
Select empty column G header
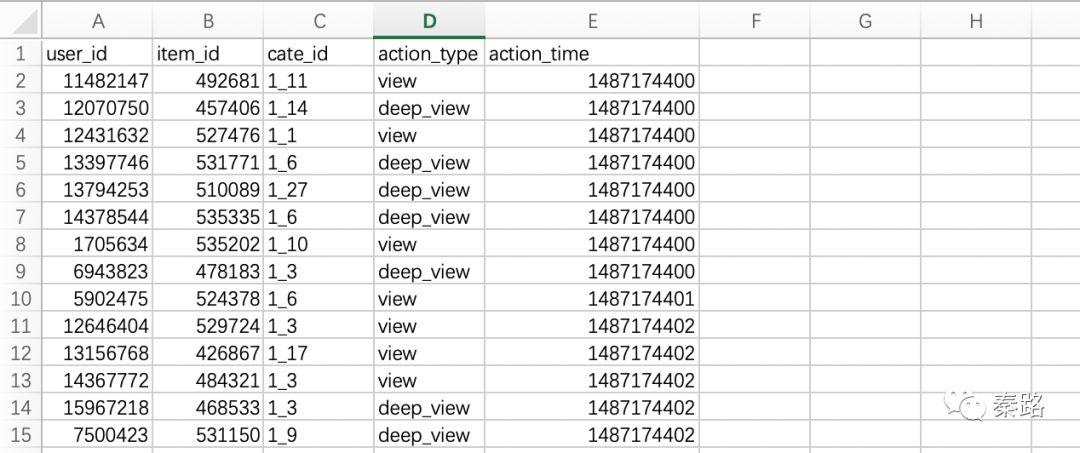point(865,21)
